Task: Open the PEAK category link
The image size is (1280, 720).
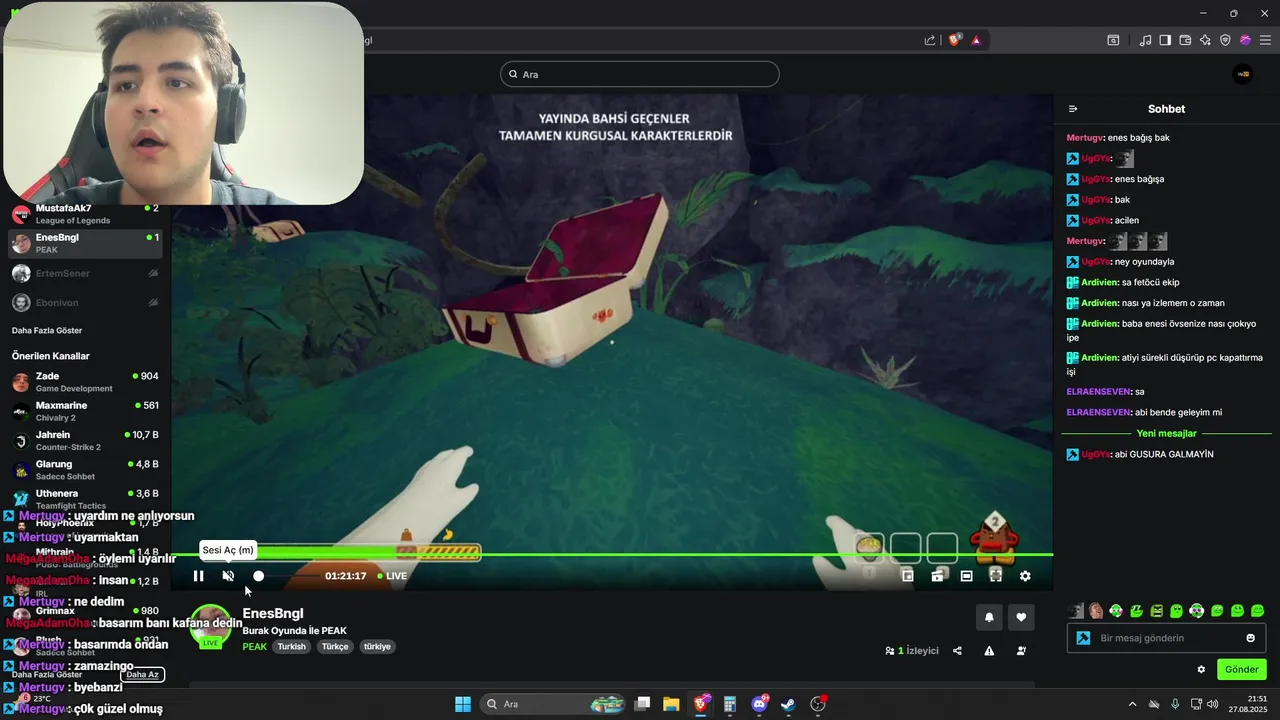Action: (254, 647)
